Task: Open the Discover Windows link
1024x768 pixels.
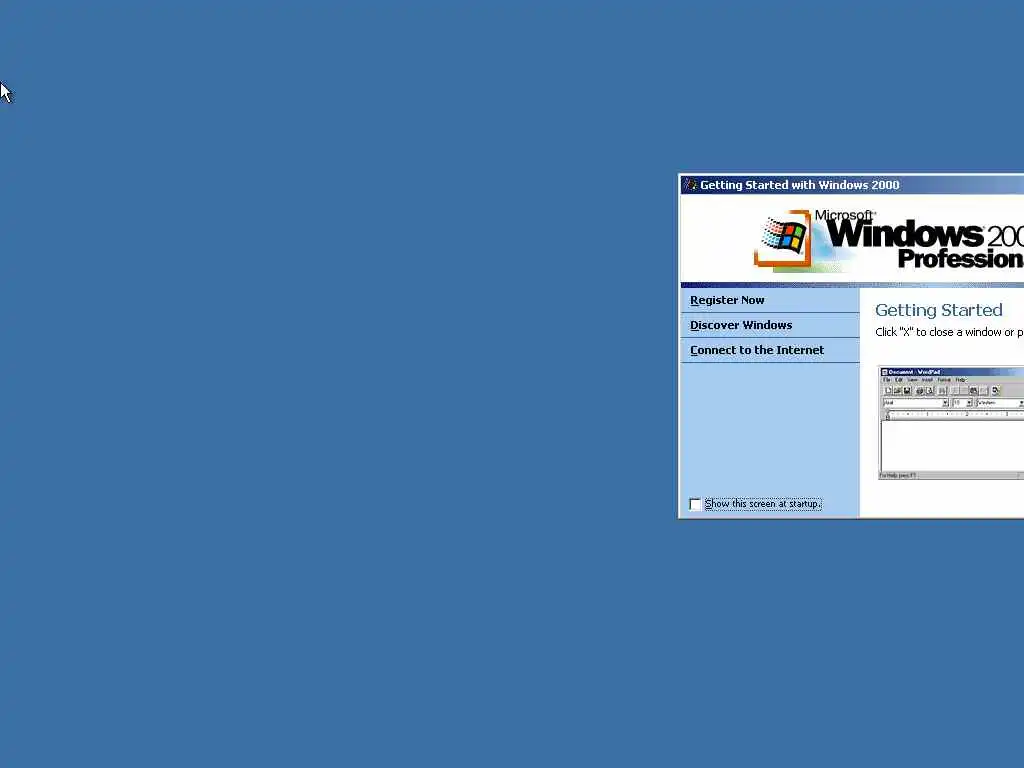Action: pos(741,325)
